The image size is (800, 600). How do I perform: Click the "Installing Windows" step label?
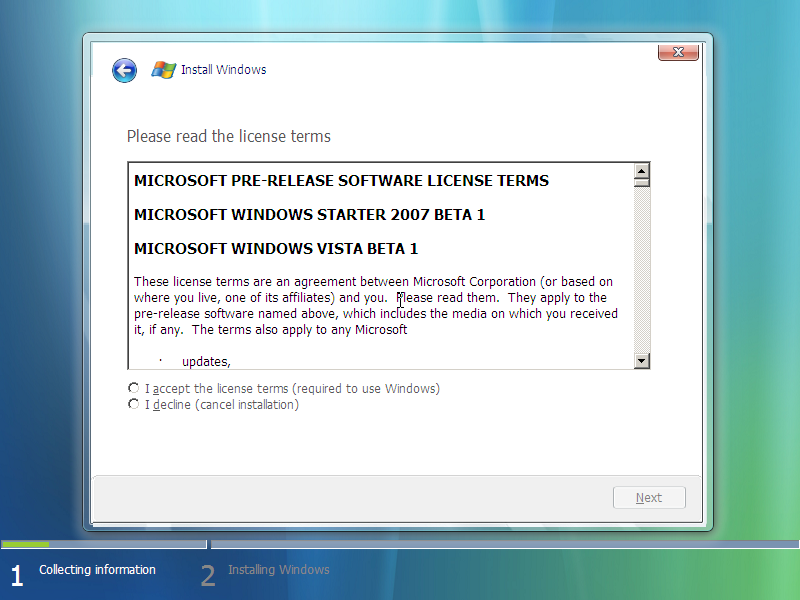pos(279,569)
